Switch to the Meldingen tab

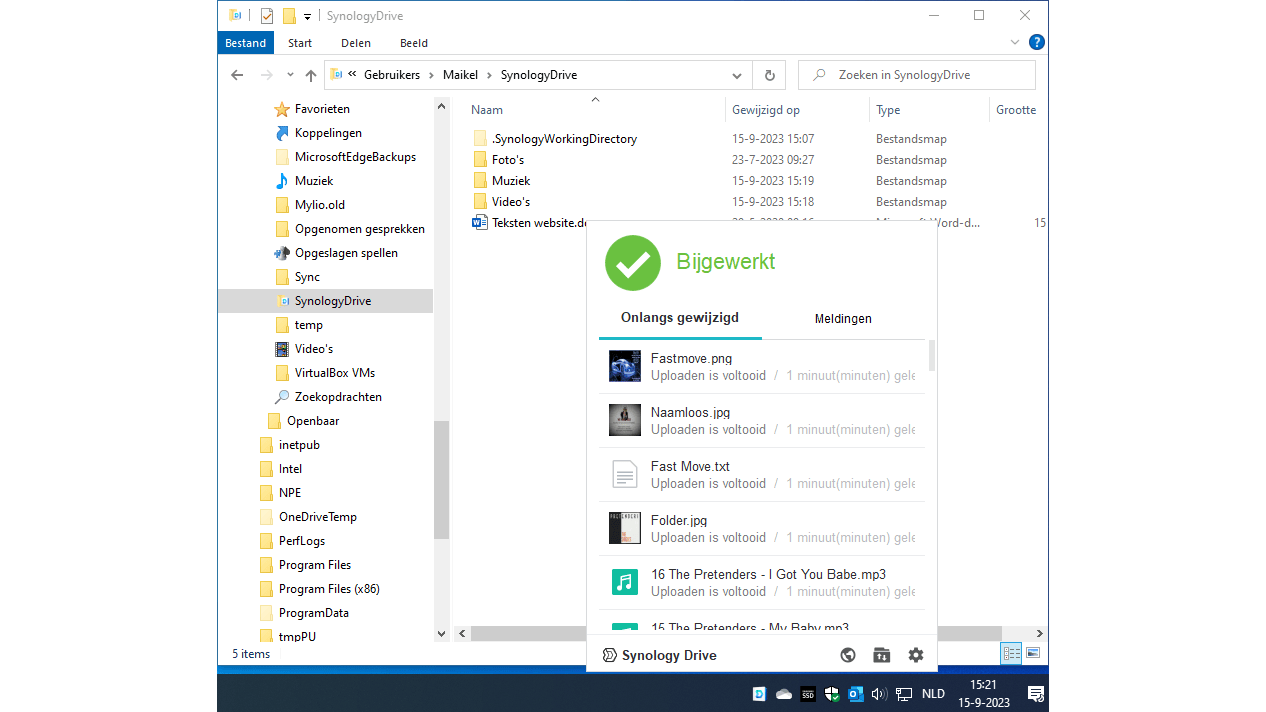pyautogui.click(x=843, y=318)
